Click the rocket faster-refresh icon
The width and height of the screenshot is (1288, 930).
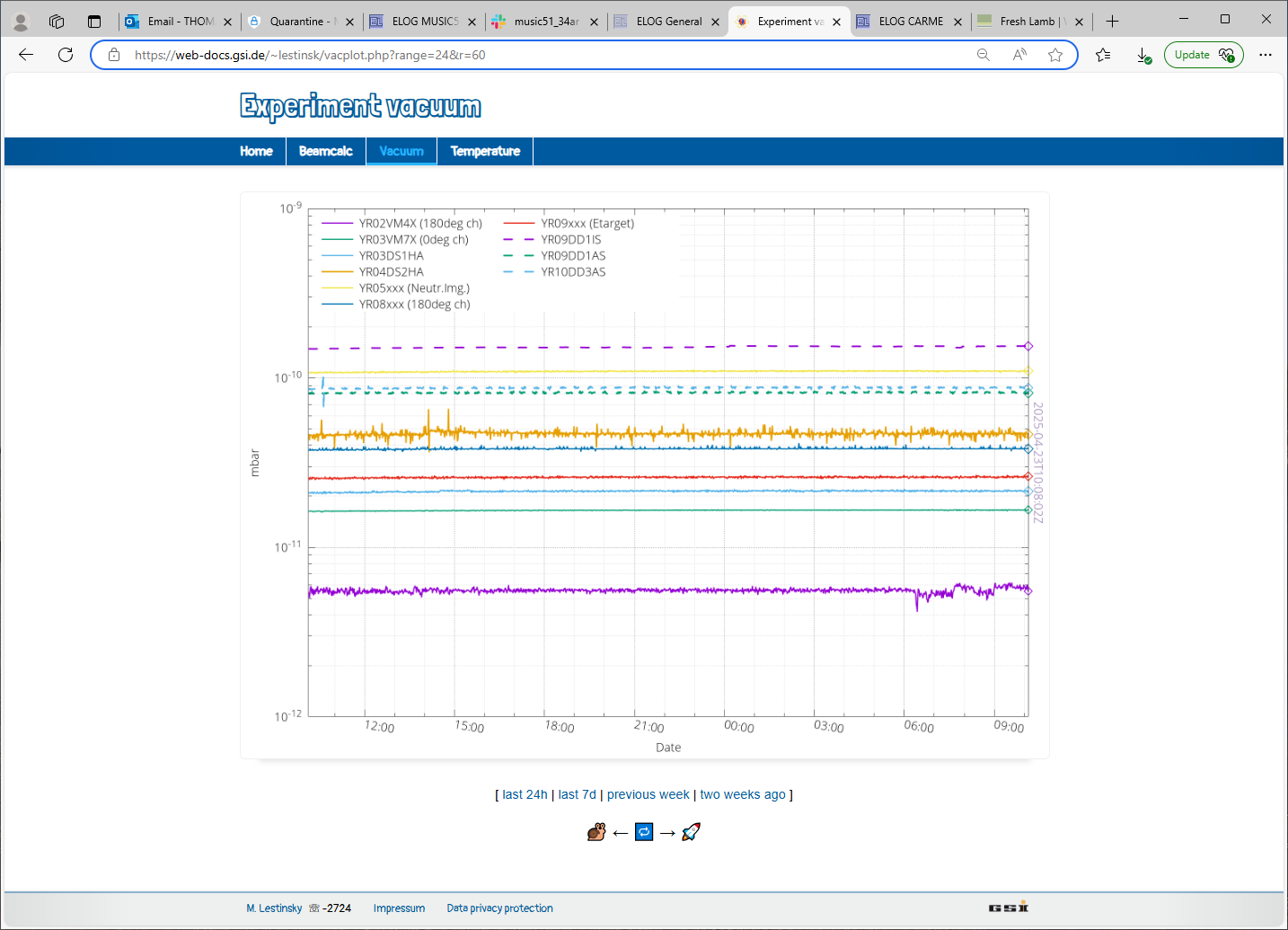tap(691, 832)
